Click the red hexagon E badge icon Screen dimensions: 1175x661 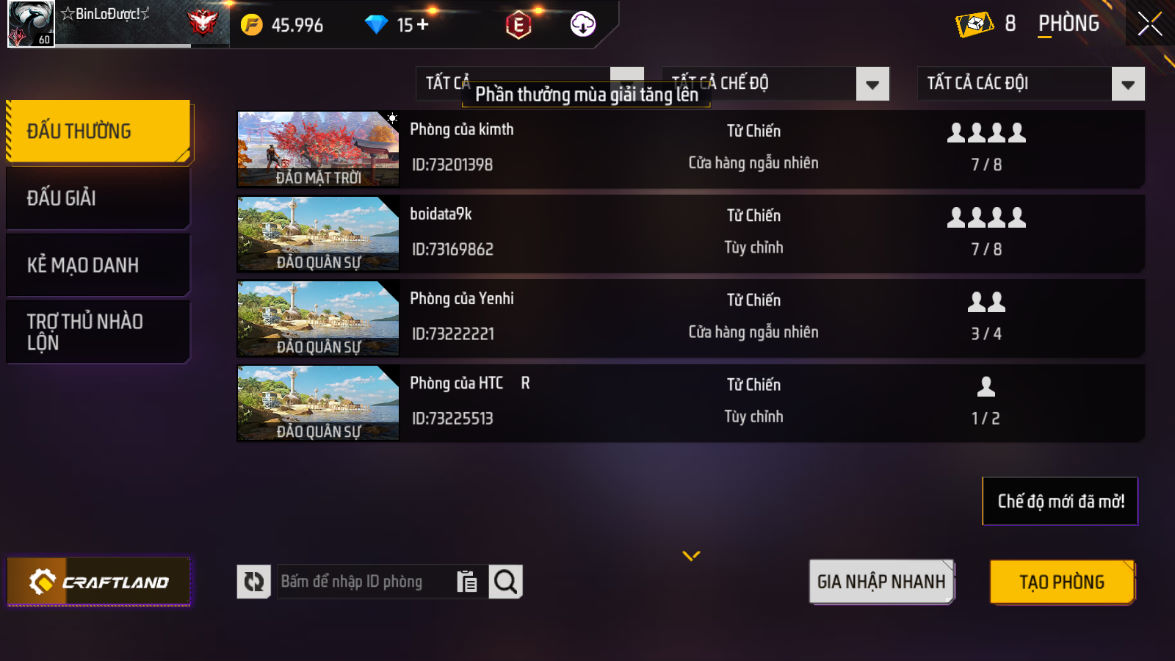(x=518, y=25)
